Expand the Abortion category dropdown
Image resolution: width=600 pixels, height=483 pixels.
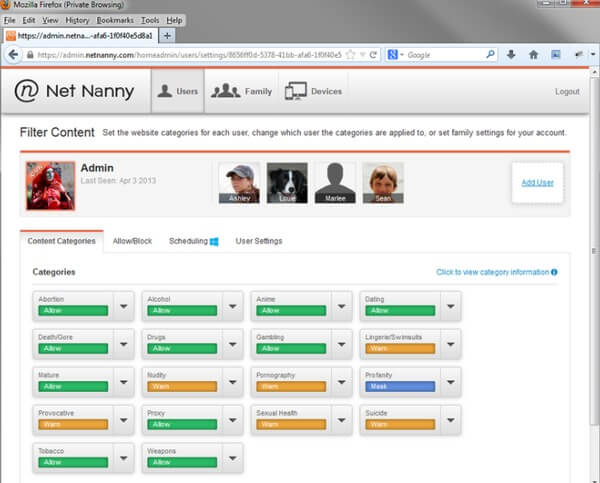pos(124,306)
